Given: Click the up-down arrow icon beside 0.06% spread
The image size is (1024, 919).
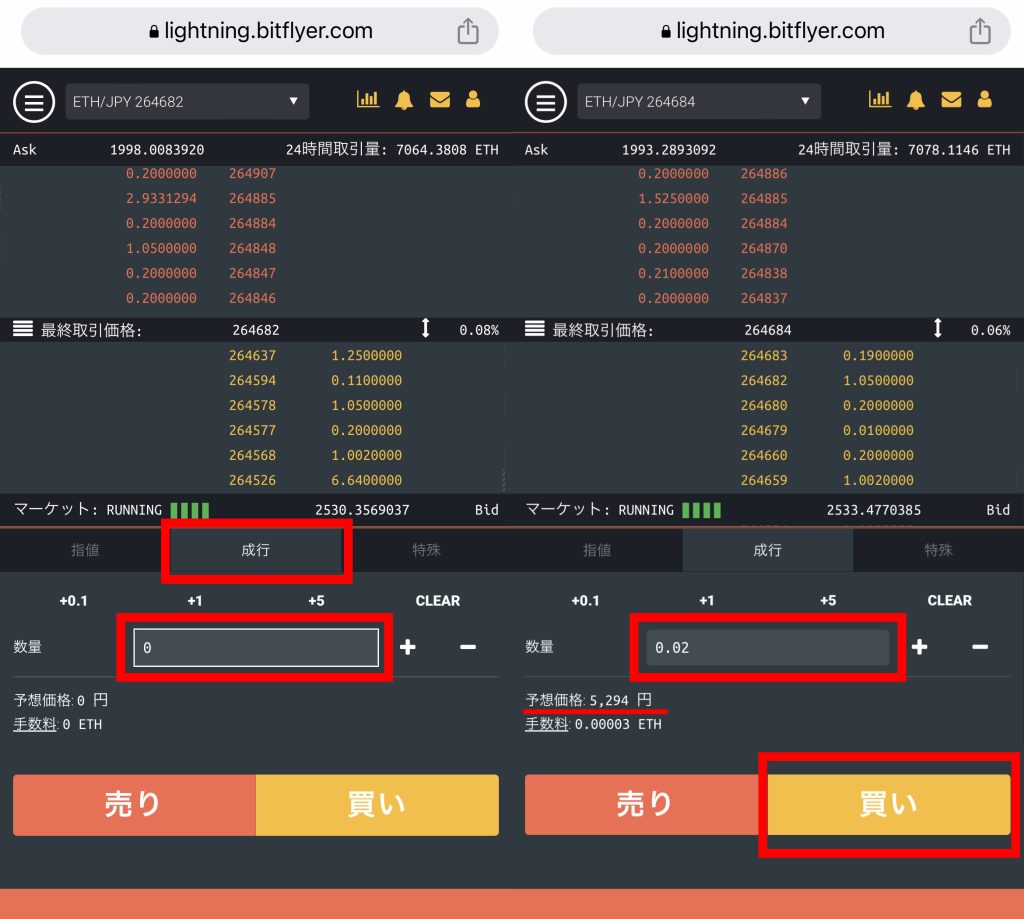Looking at the screenshot, I should tap(937, 329).
